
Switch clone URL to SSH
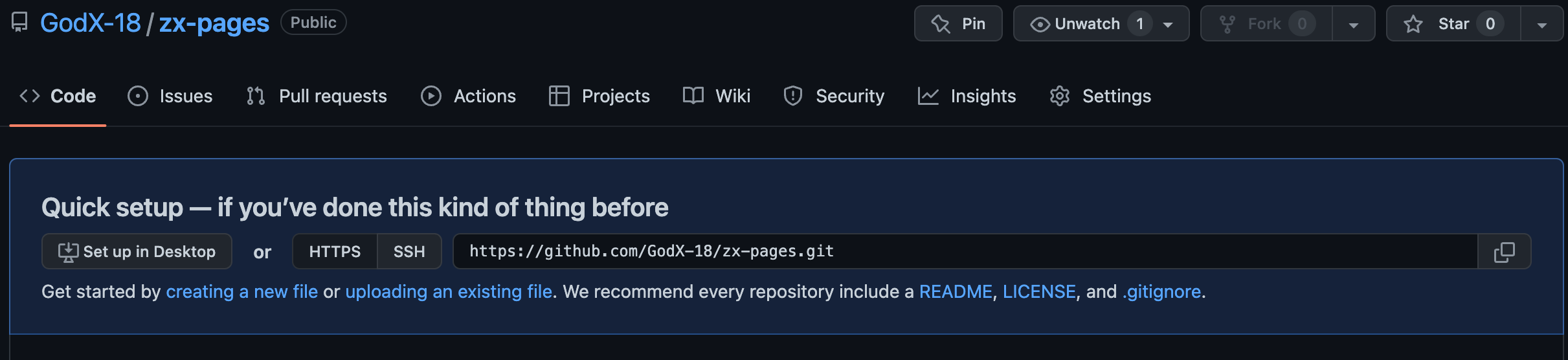pos(409,251)
